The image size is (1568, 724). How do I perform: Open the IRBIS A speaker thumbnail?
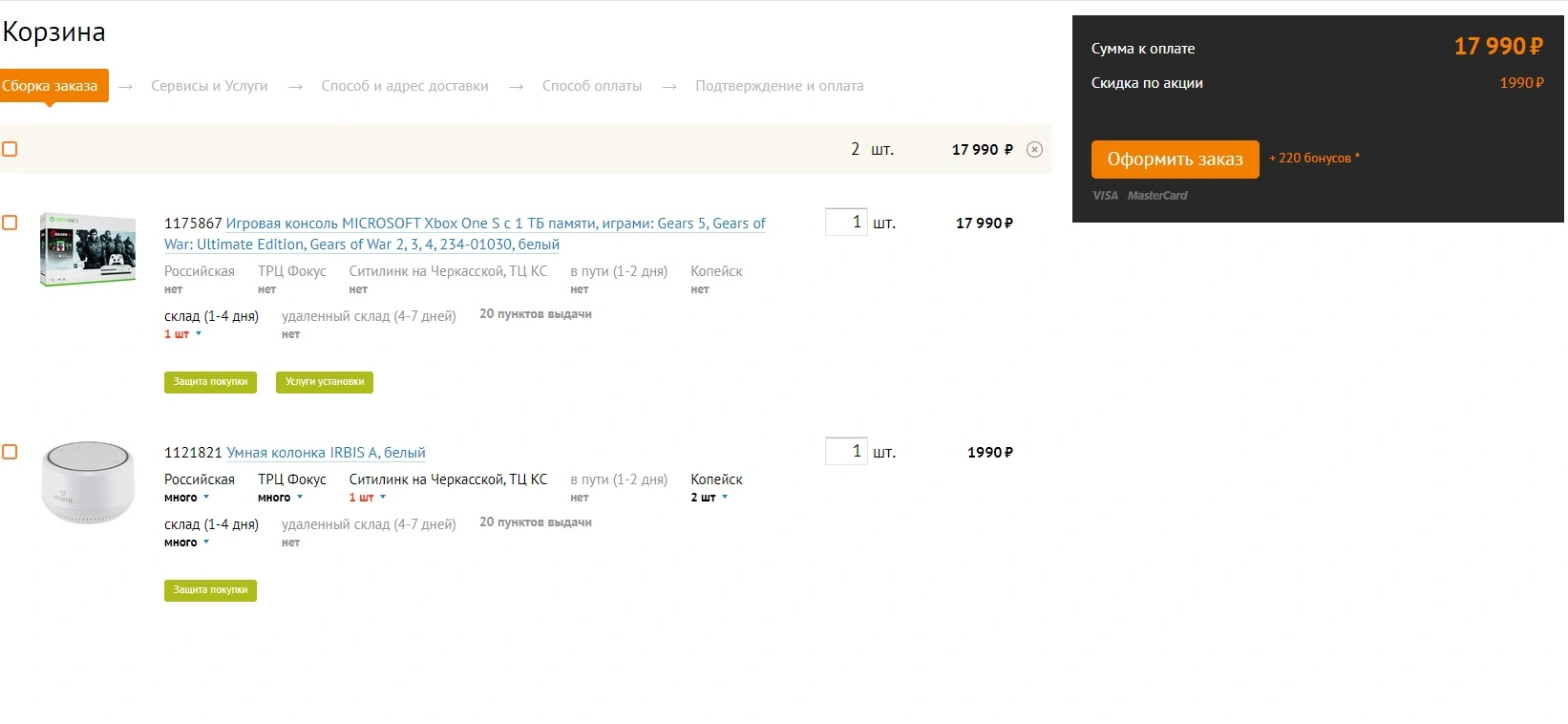point(88,482)
